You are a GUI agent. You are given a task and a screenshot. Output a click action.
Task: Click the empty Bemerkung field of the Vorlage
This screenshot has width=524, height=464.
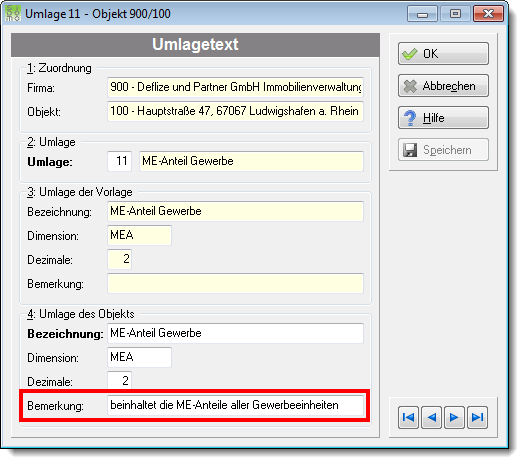point(235,283)
